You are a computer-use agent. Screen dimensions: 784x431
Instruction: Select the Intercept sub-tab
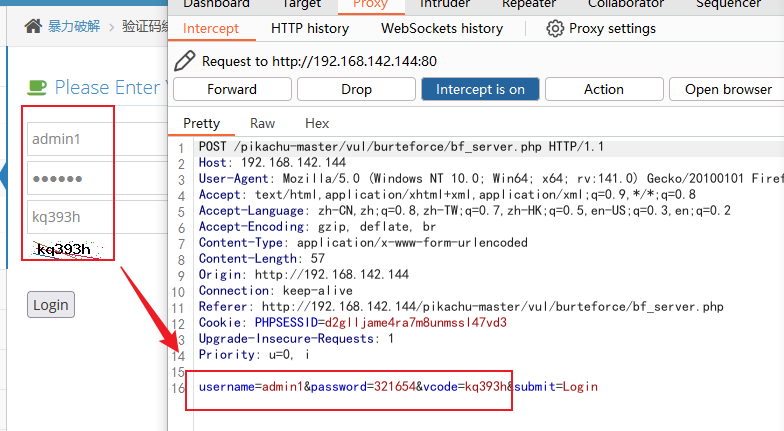click(x=211, y=28)
